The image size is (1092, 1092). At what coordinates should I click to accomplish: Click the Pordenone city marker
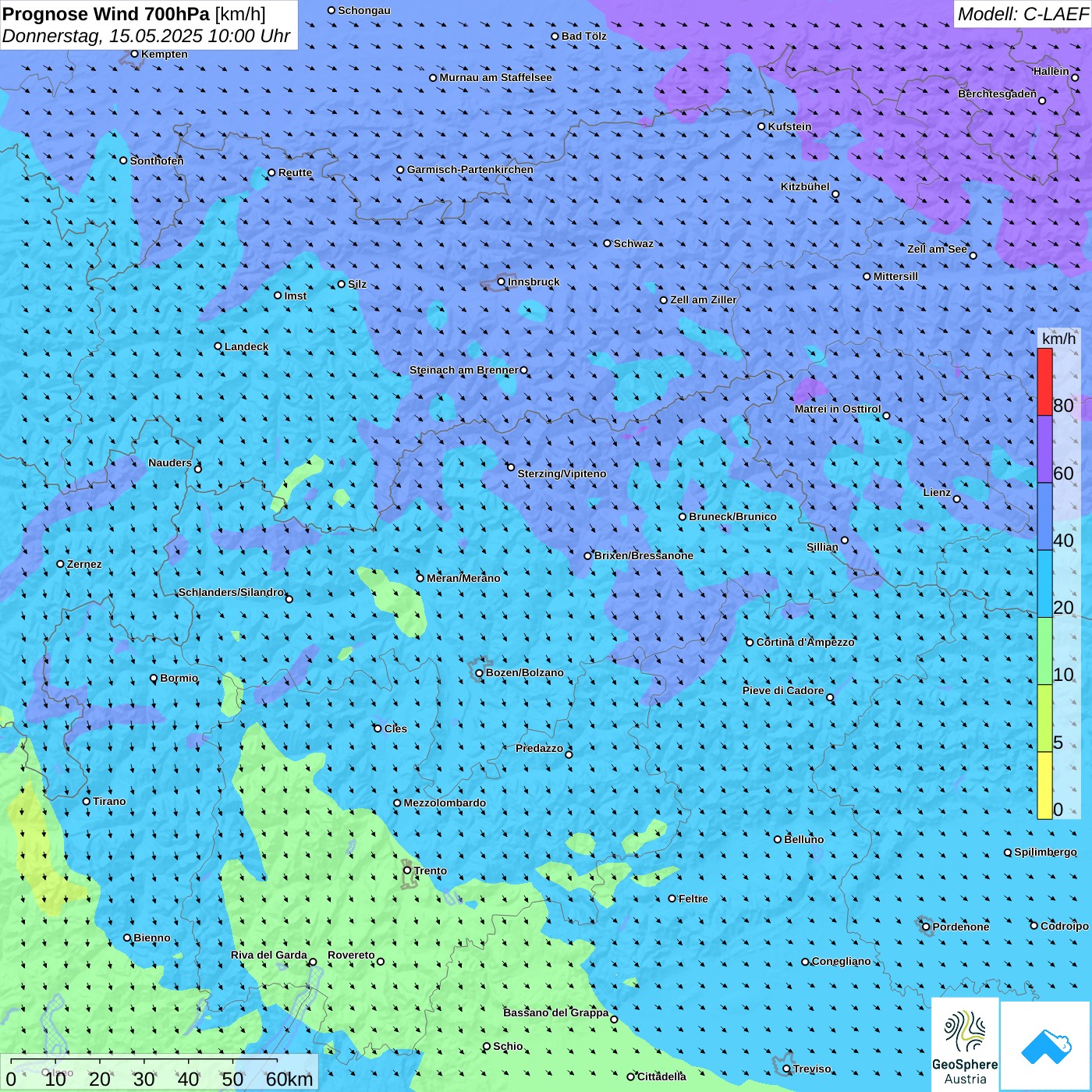click(x=927, y=927)
